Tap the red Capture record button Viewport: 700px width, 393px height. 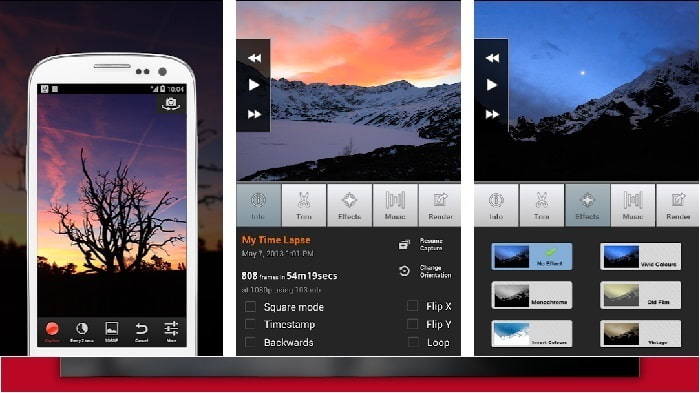52,329
